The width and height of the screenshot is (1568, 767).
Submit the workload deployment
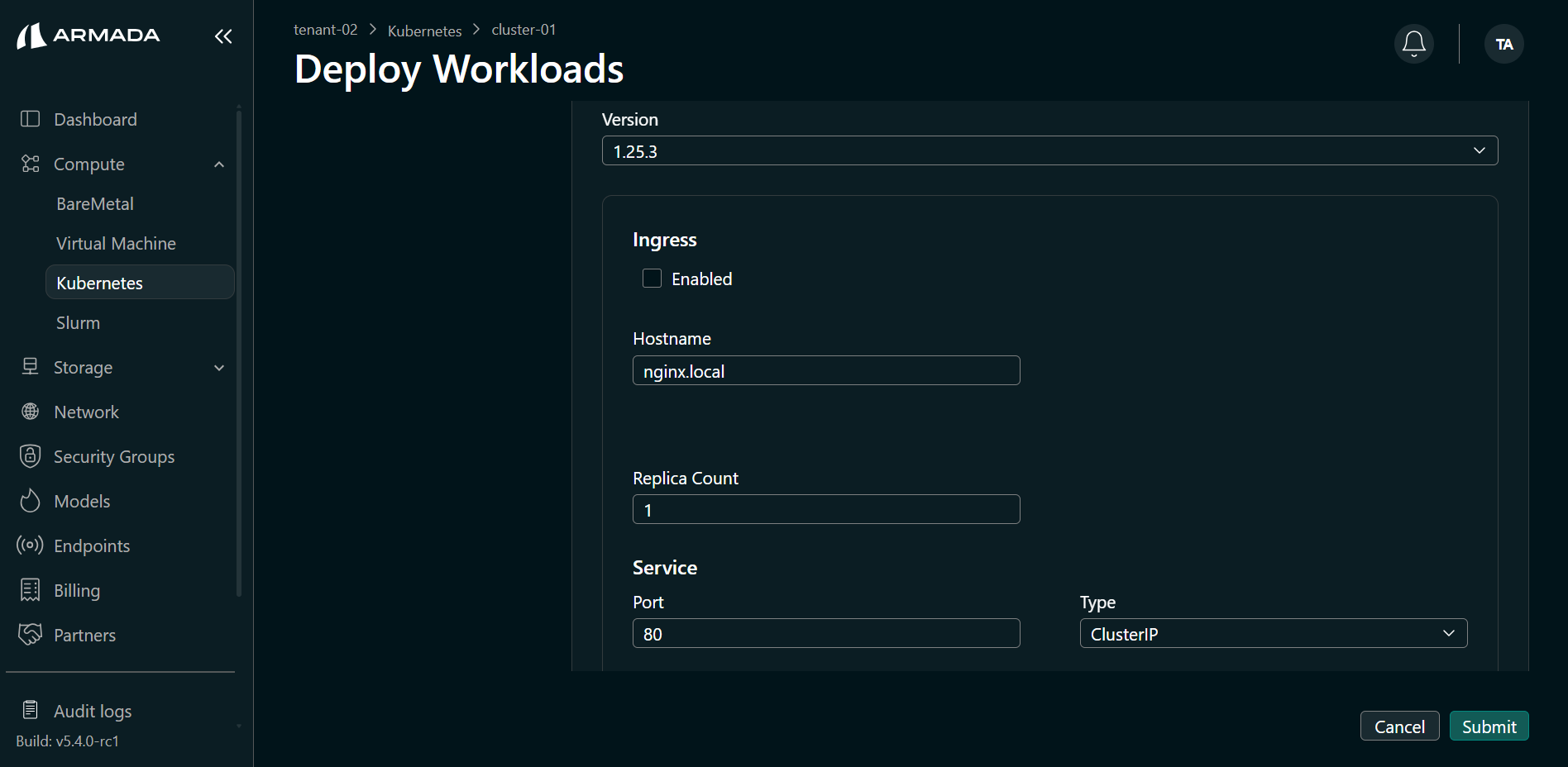[1489, 727]
